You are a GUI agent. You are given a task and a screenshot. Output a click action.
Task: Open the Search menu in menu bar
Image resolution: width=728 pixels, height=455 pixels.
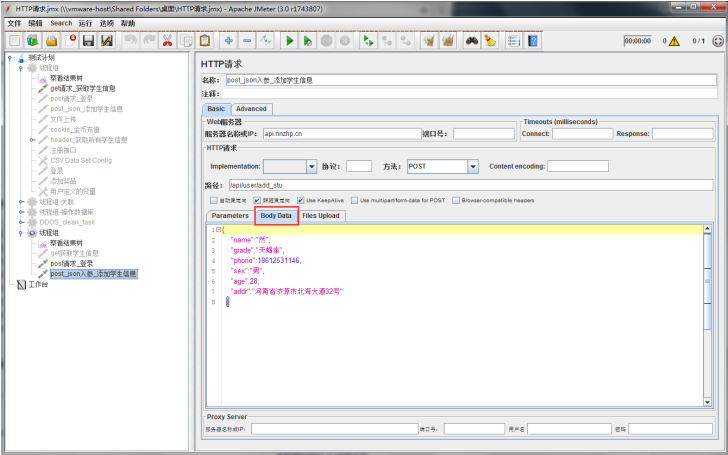tap(61, 22)
